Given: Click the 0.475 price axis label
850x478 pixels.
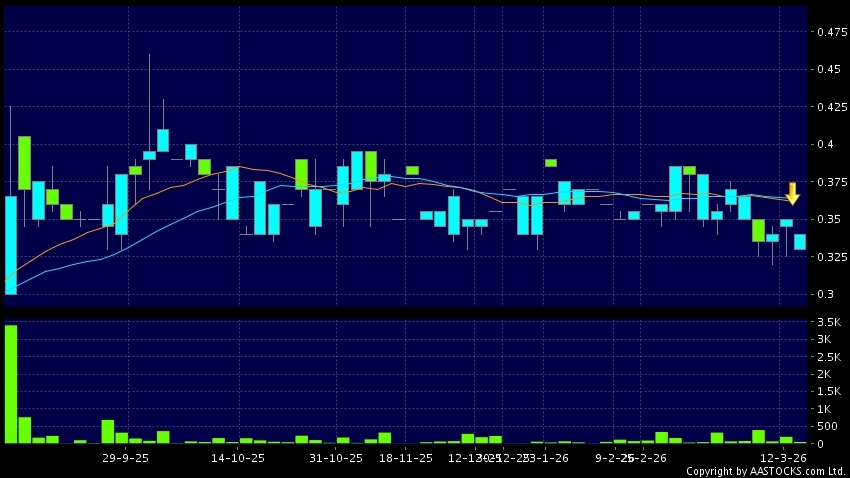Looking at the screenshot, I should click(830, 32).
